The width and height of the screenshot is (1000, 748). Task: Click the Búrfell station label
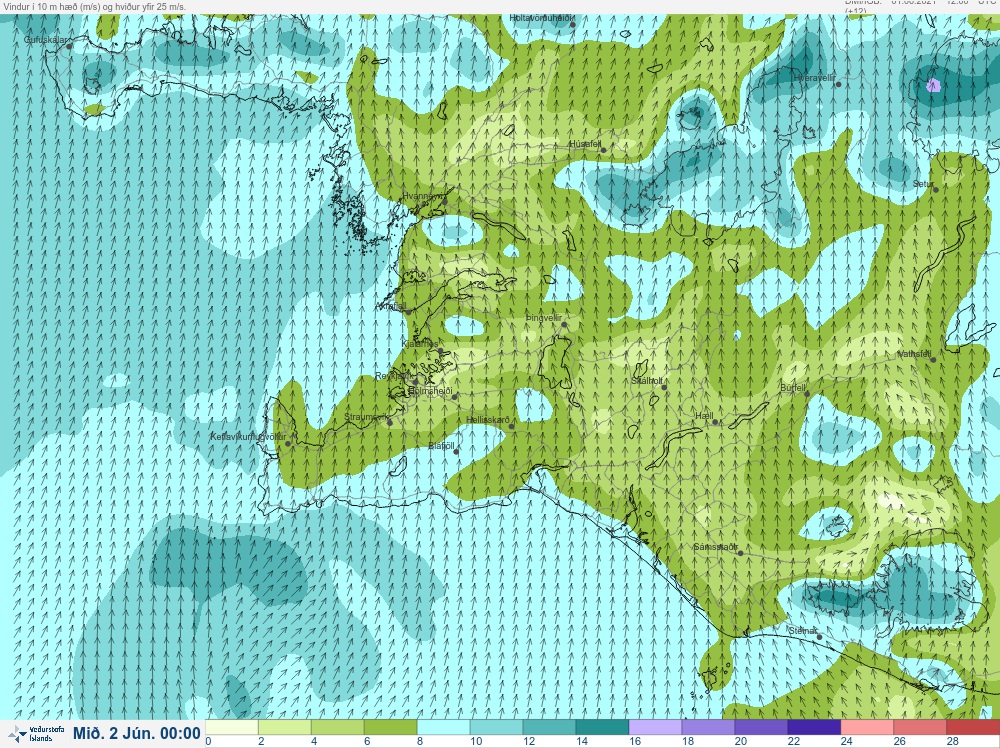coord(793,387)
